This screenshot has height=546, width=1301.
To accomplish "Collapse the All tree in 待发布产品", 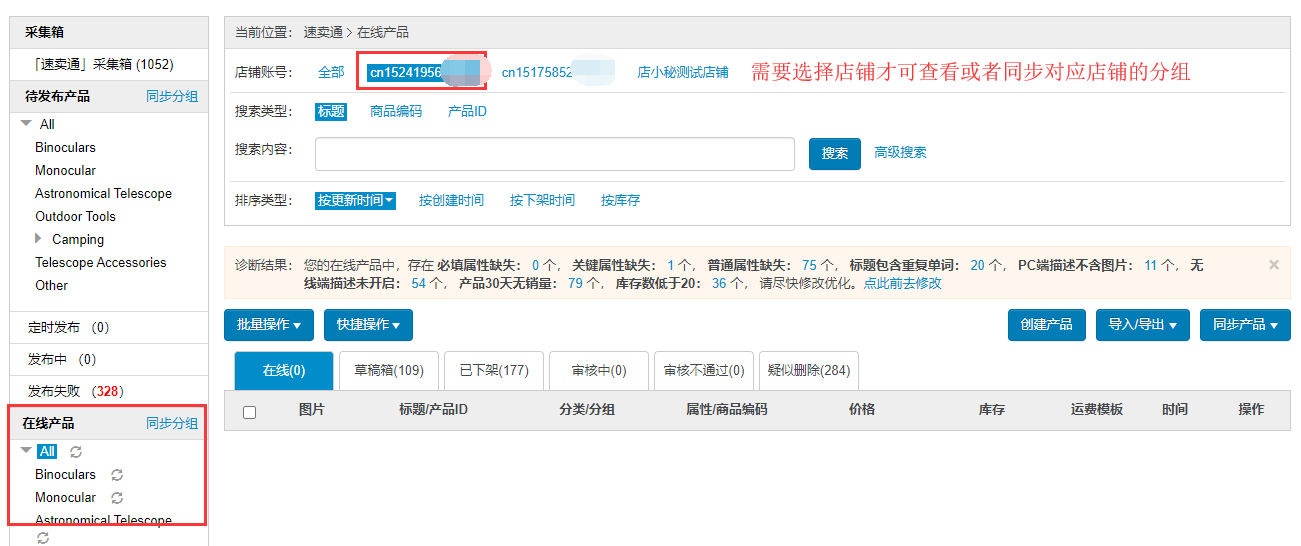I will point(26,124).
